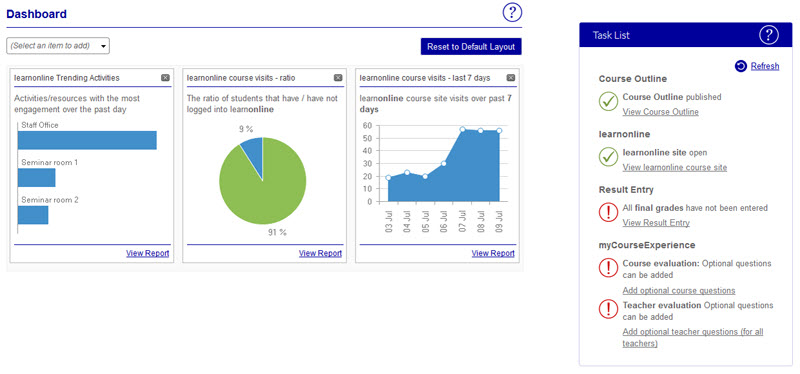Image resolution: width=800 pixels, height=374 pixels.
Task: Click the green check icon beside Course Outline published
Action: tap(608, 102)
